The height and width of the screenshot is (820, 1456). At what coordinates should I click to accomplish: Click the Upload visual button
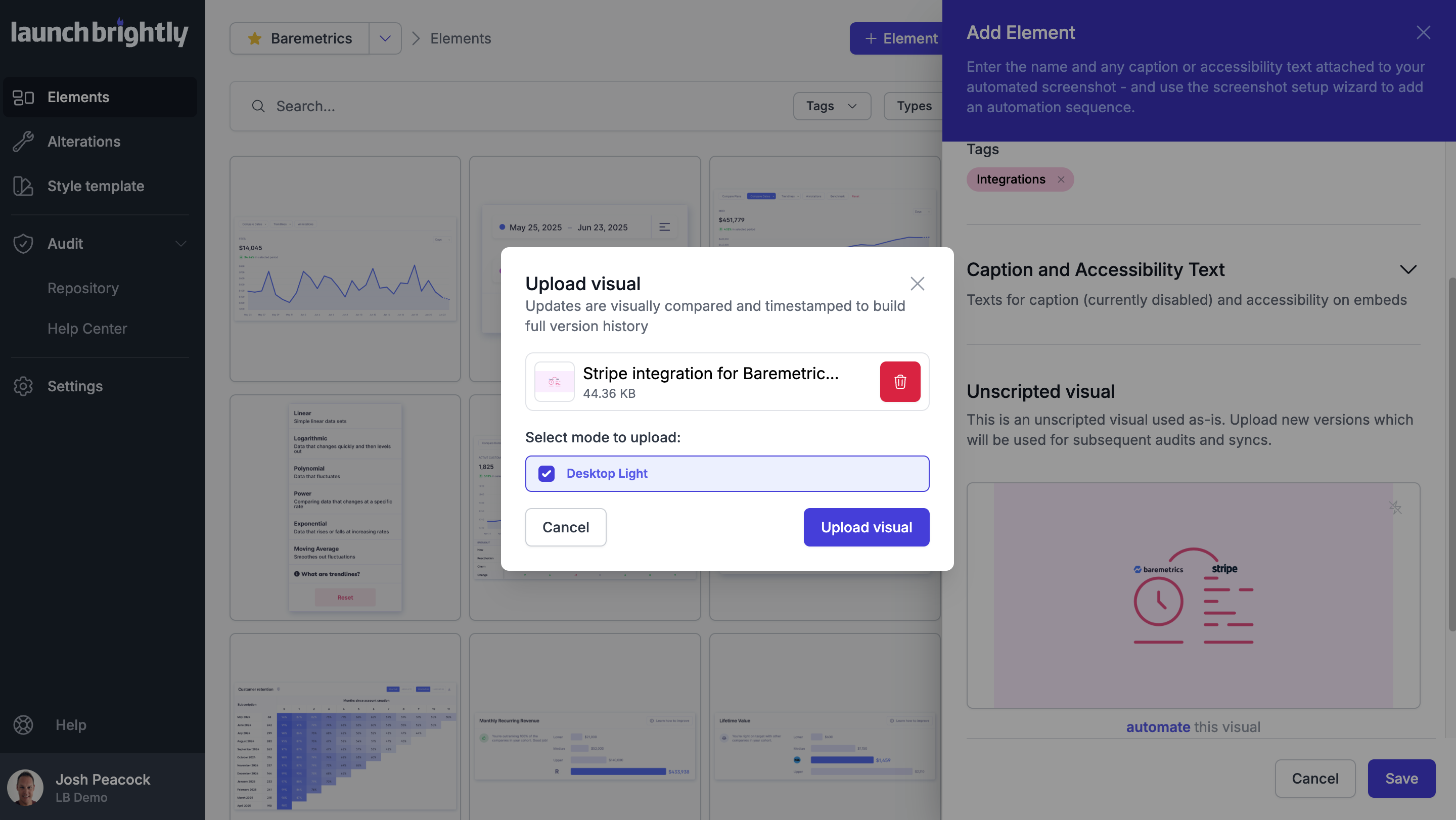866,527
